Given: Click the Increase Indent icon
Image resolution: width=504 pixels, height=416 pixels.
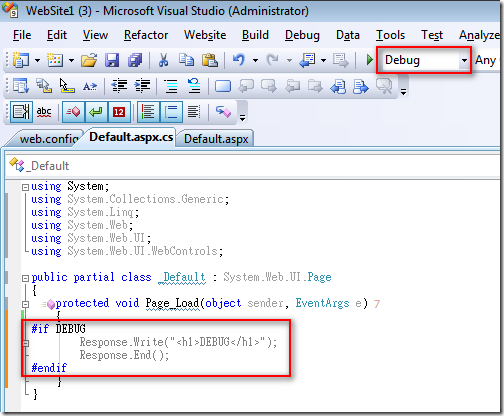Looking at the screenshot, I should (142, 86).
